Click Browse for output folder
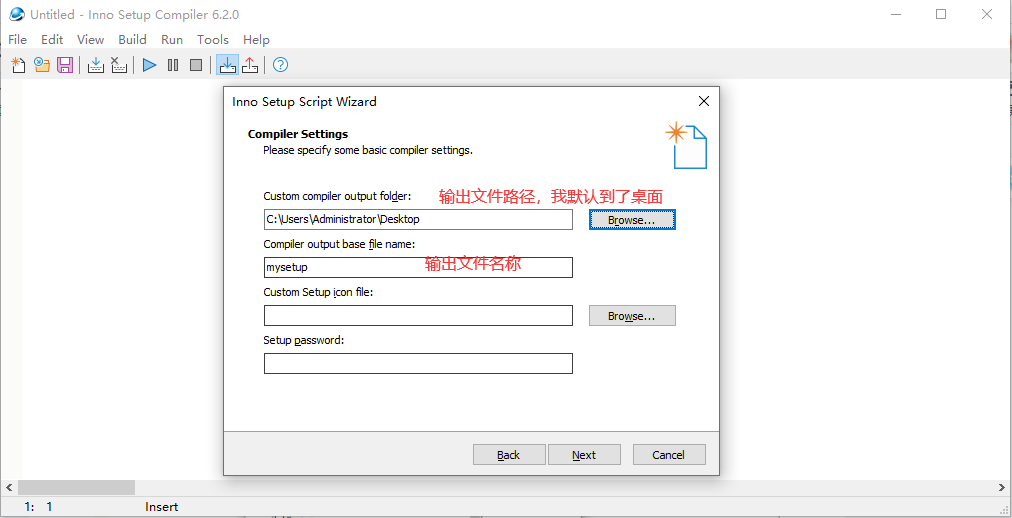This screenshot has height=518, width=1012. coord(632,220)
